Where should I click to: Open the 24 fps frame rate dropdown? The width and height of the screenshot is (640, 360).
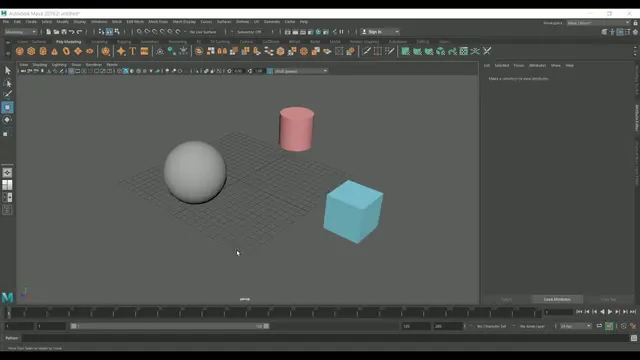(576, 326)
